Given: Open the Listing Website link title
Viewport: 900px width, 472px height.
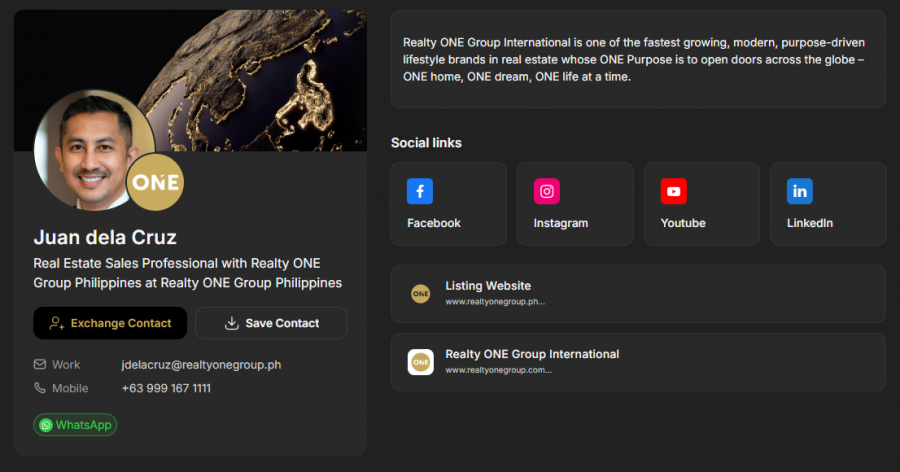Looking at the screenshot, I should pos(488,286).
